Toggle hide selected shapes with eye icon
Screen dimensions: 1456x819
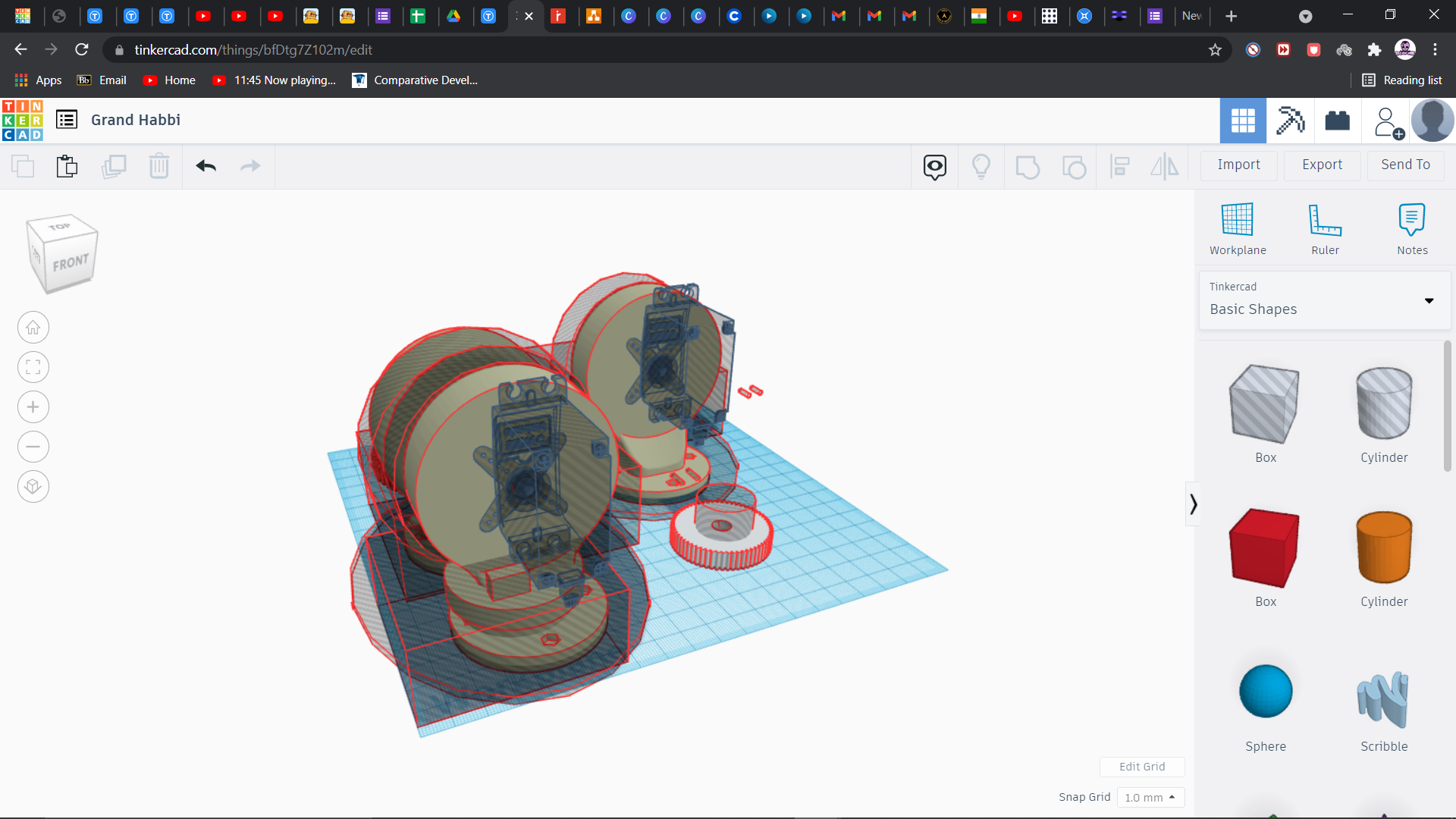click(x=934, y=166)
